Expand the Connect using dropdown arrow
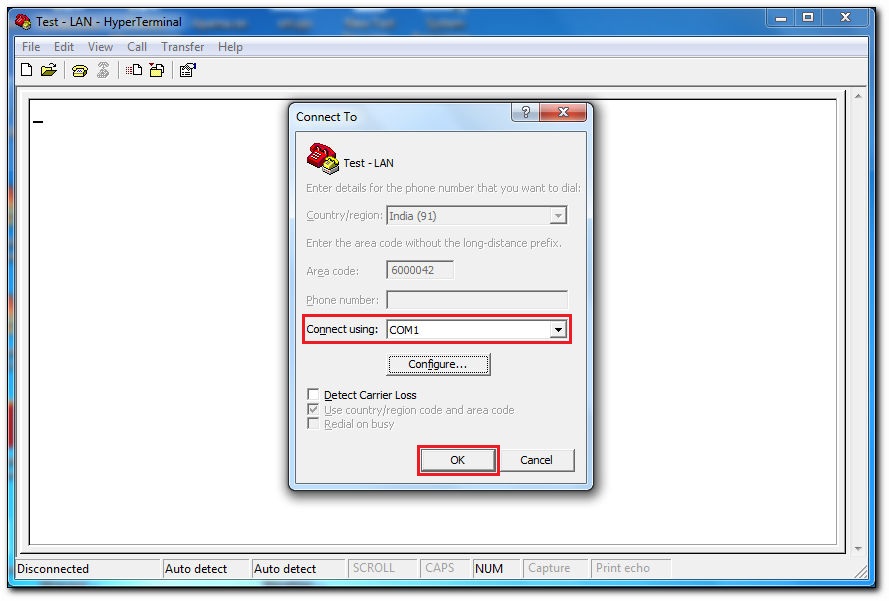The height and width of the screenshot is (601, 889). pyautogui.click(x=558, y=329)
